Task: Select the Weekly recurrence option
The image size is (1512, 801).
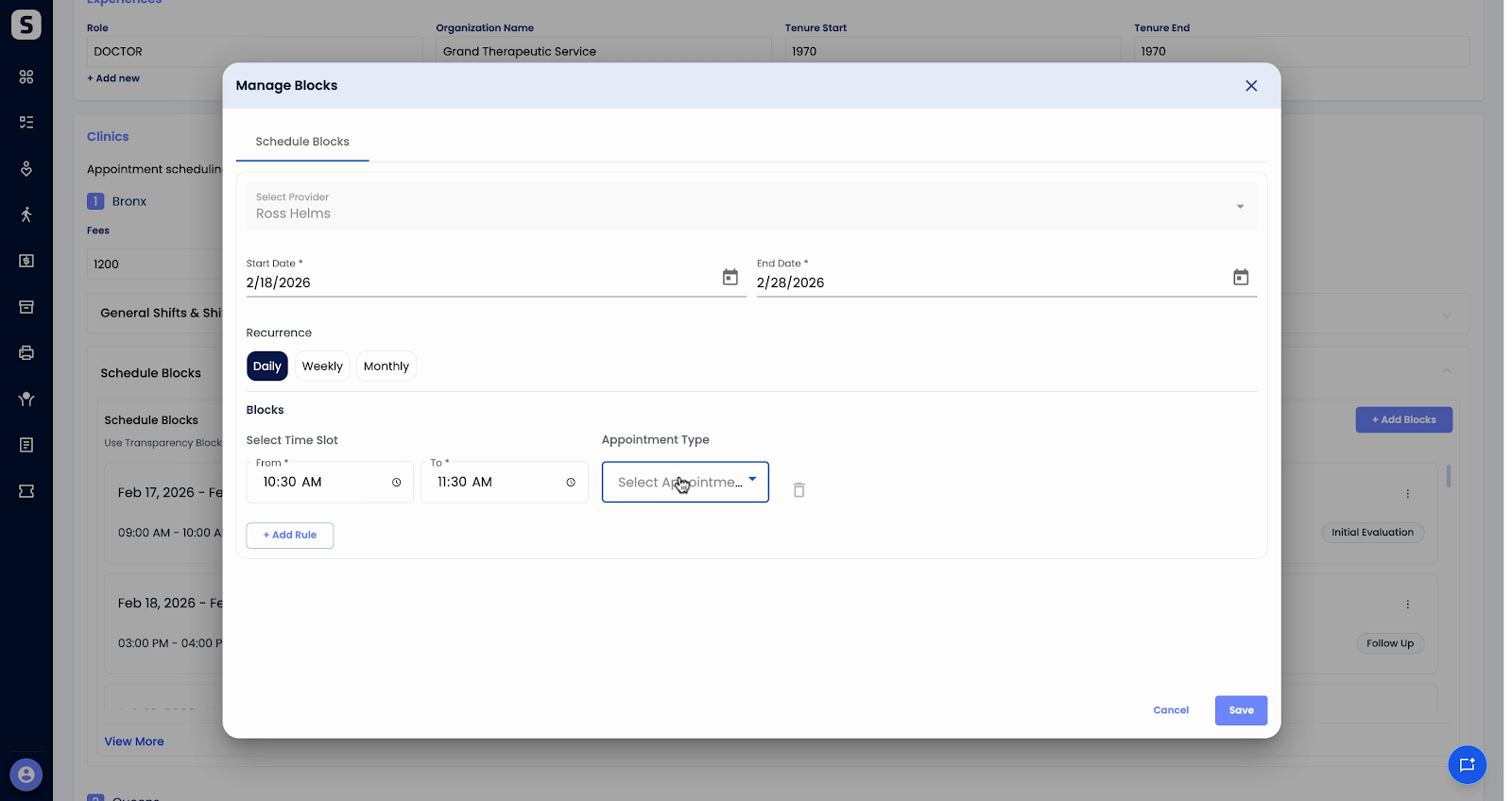Action: pyautogui.click(x=322, y=366)
